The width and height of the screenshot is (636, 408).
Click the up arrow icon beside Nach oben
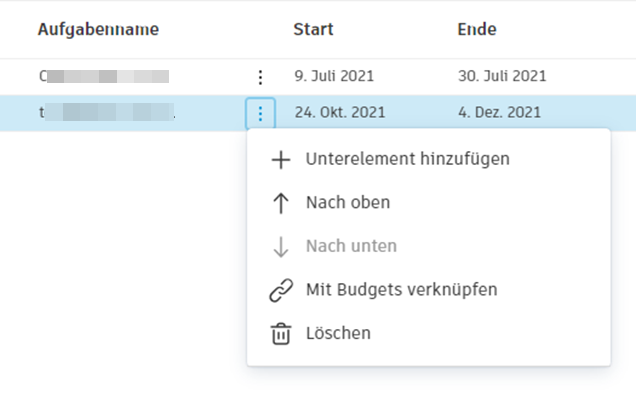coord(281,203)
